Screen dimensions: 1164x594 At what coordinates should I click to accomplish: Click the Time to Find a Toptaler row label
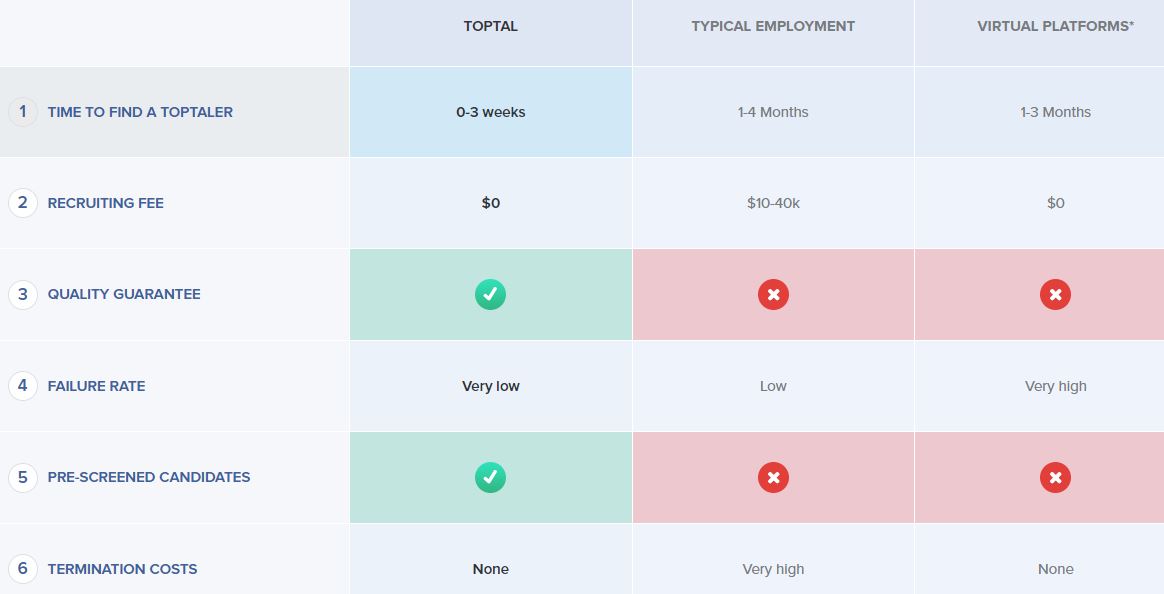tap(140, 112)
